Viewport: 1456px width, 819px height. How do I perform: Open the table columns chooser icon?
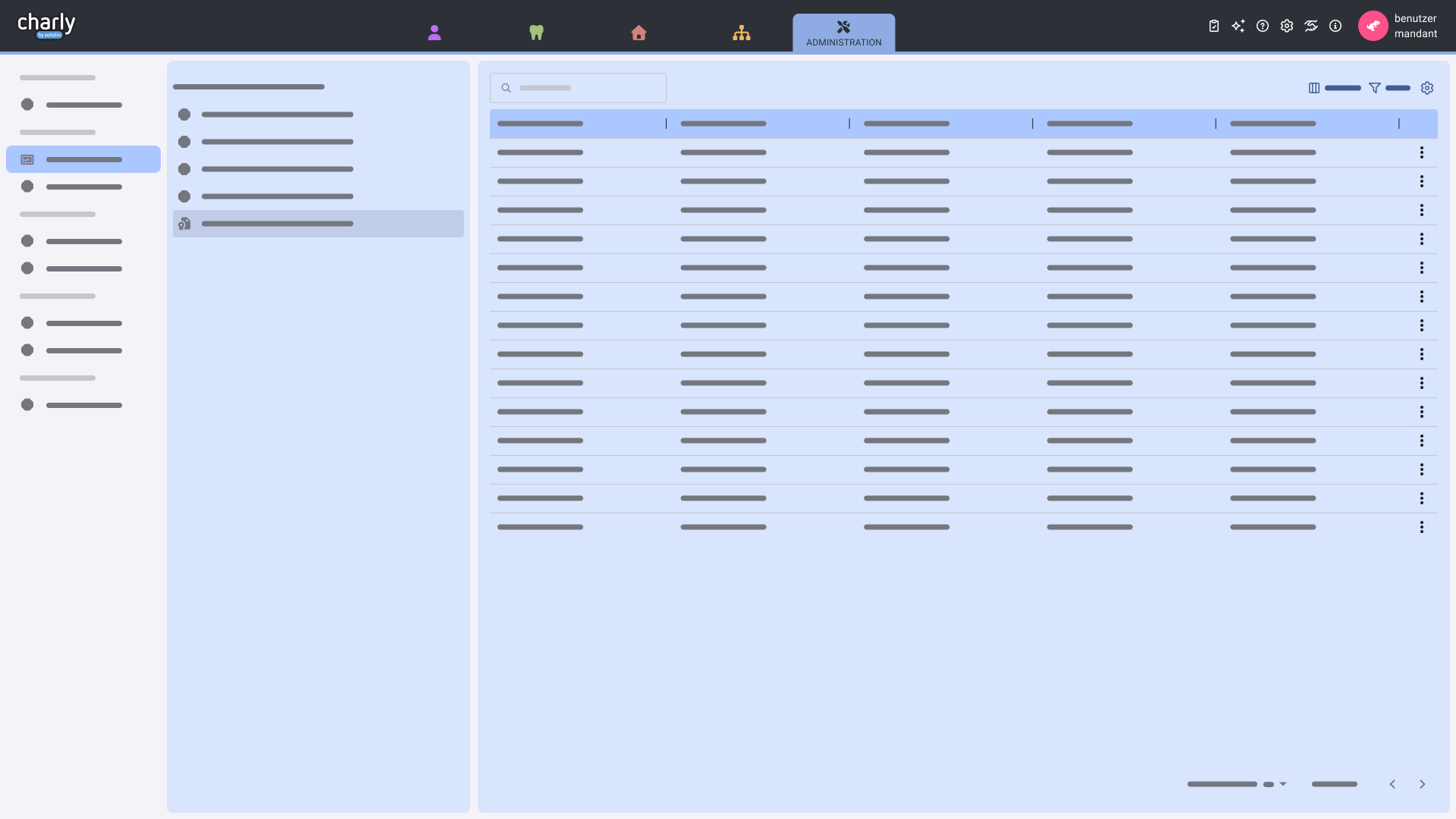coord(1314,88)
